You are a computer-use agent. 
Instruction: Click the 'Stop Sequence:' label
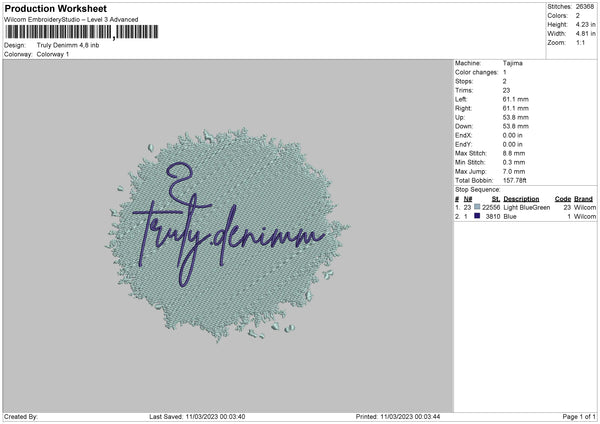coord(478,189)
